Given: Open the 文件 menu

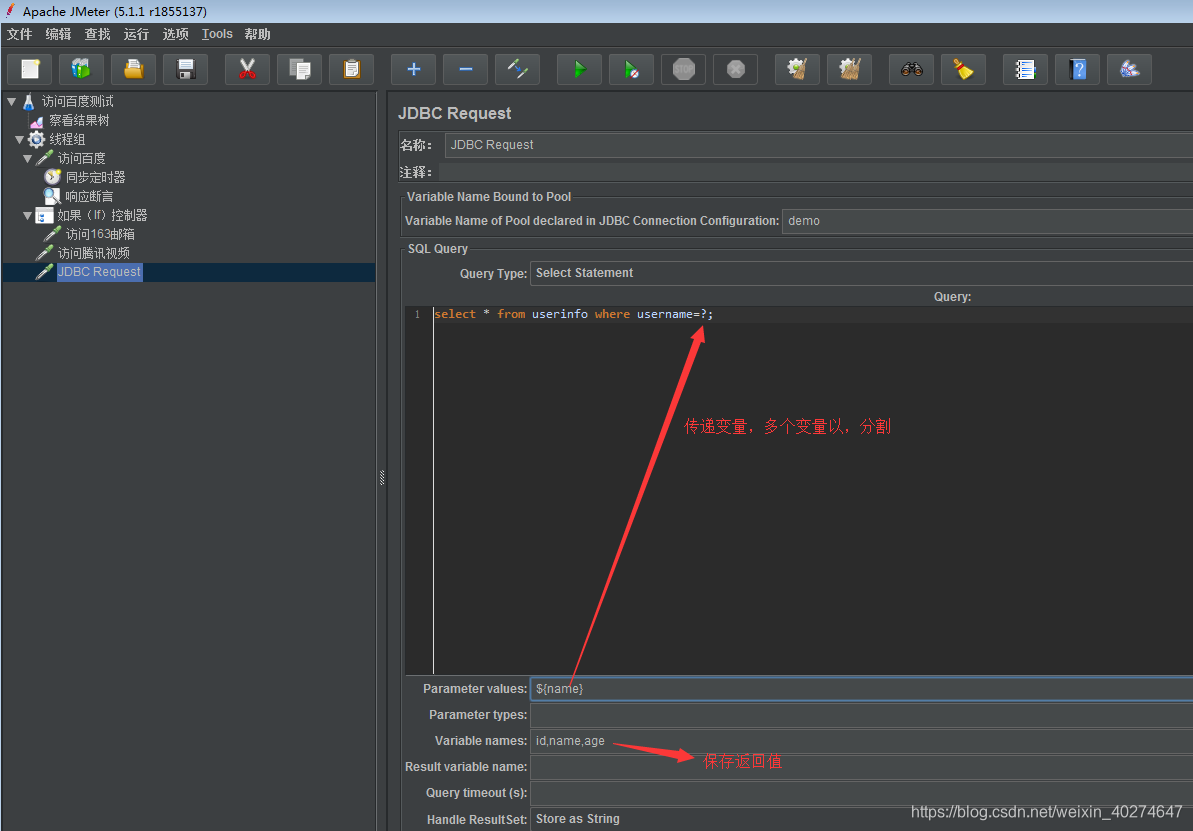Looking at the screenshot, I should point(20,34).
